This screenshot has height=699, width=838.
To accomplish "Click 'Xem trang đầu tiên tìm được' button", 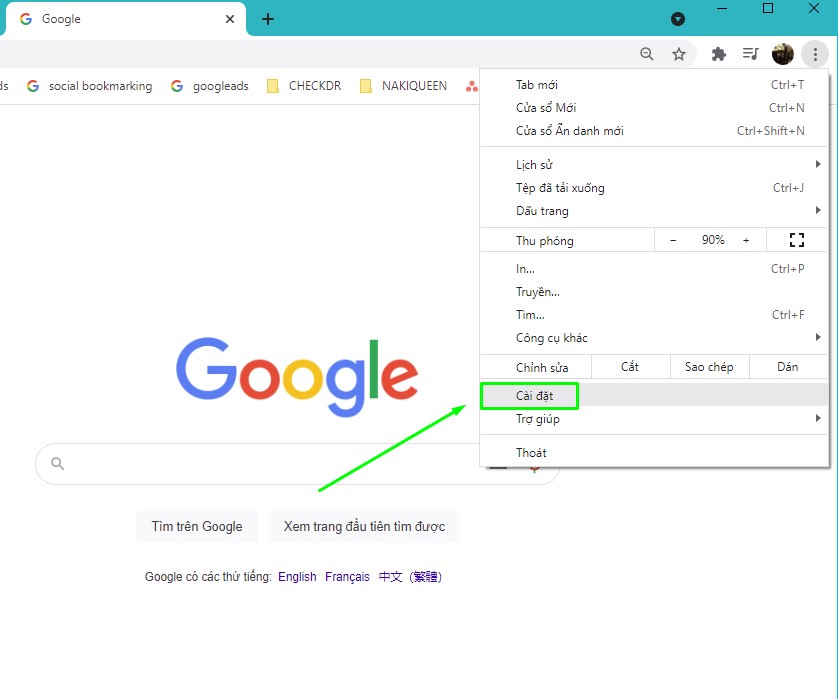I will [x=364, y=526].
